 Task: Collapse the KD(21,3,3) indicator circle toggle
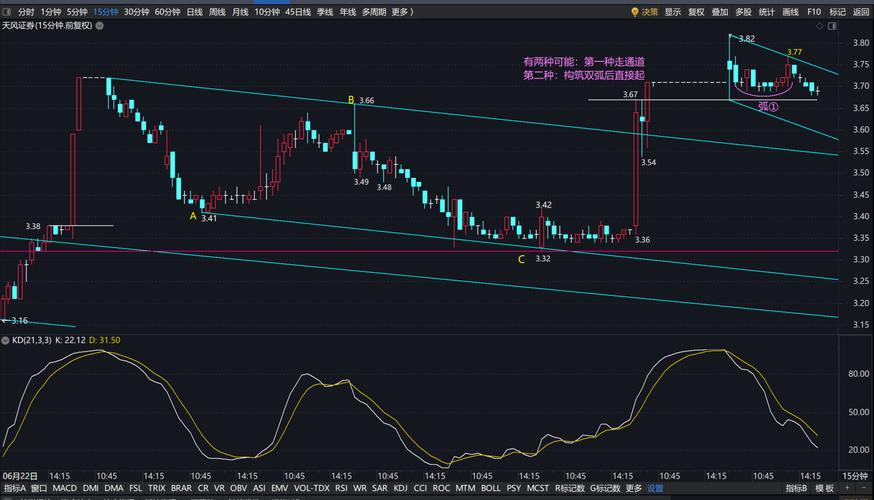[x=6, y=340]
